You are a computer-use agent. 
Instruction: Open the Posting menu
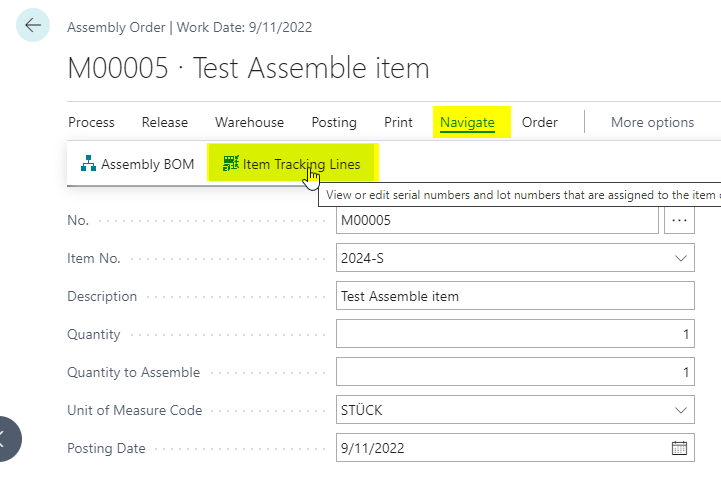coord(334,122)
